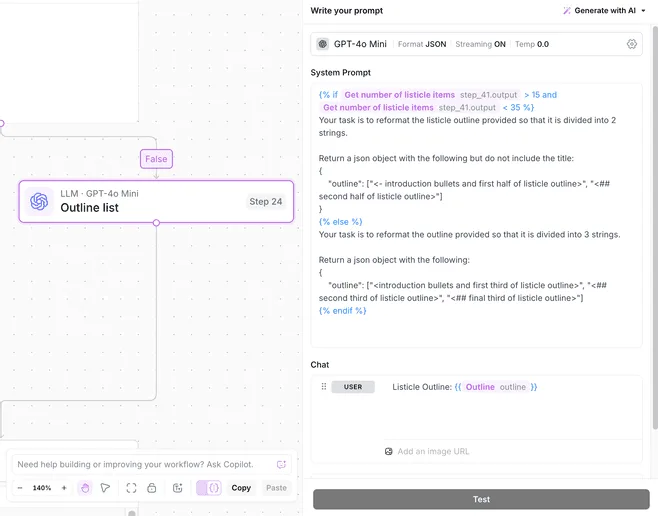Click the canvas lock icon

[151, 488]
